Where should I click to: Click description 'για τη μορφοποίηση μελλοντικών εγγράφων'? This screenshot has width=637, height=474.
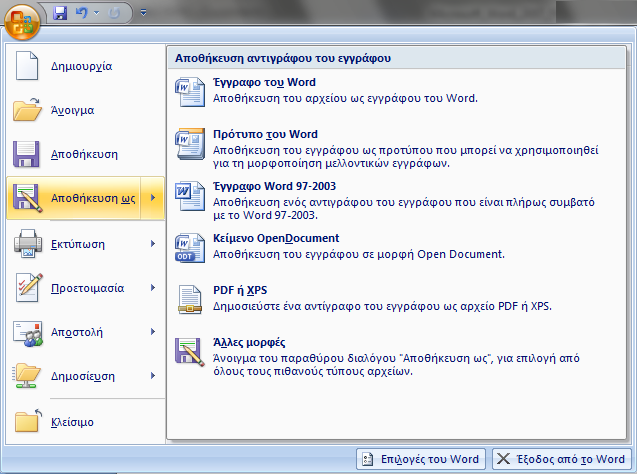[x=331, y=163]
